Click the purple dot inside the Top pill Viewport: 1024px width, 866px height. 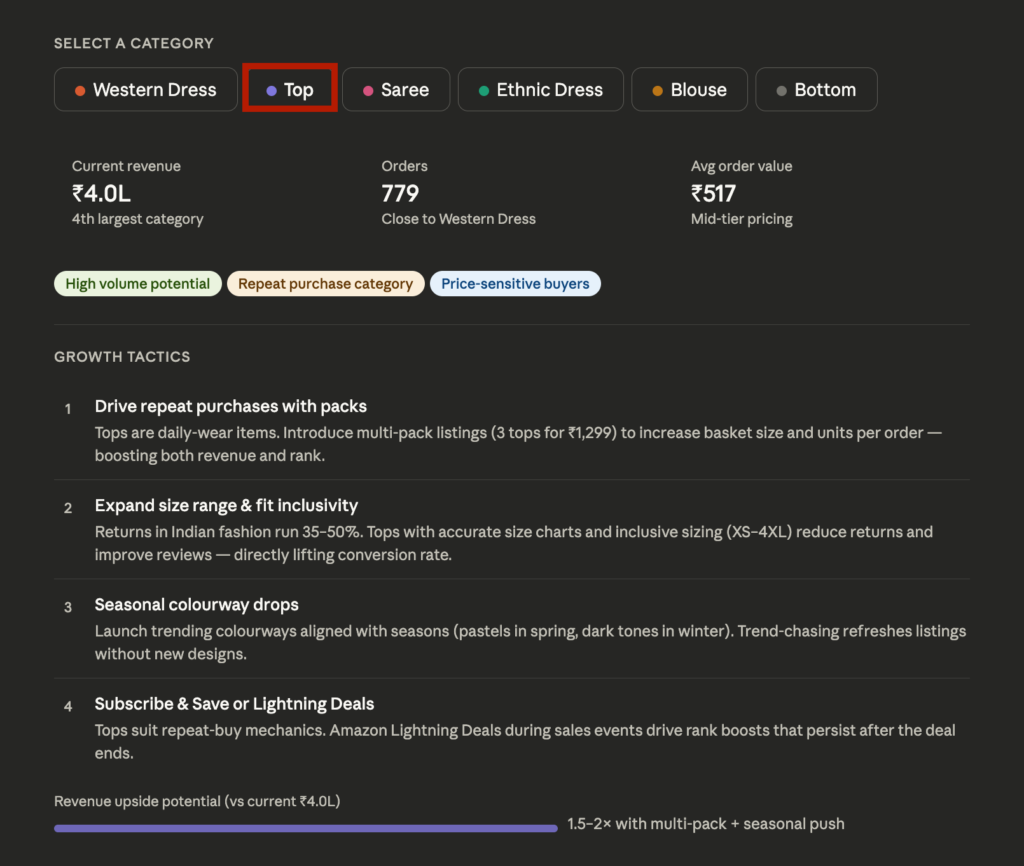point(271,89)
